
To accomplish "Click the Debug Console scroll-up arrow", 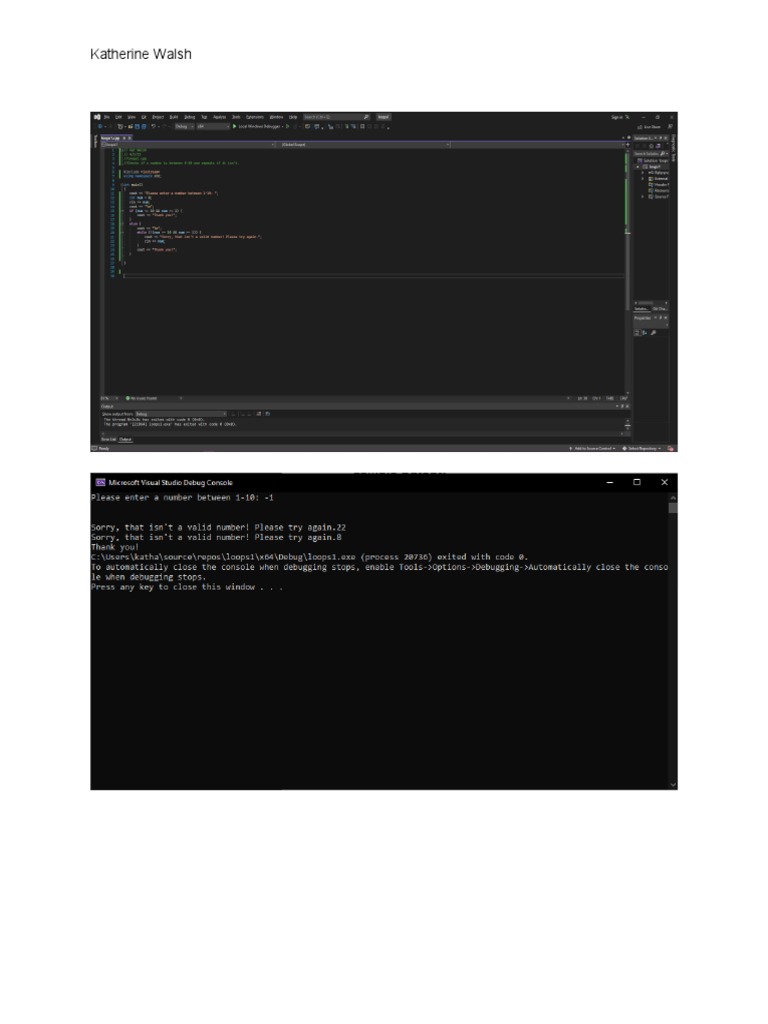I will coord(673,498).
